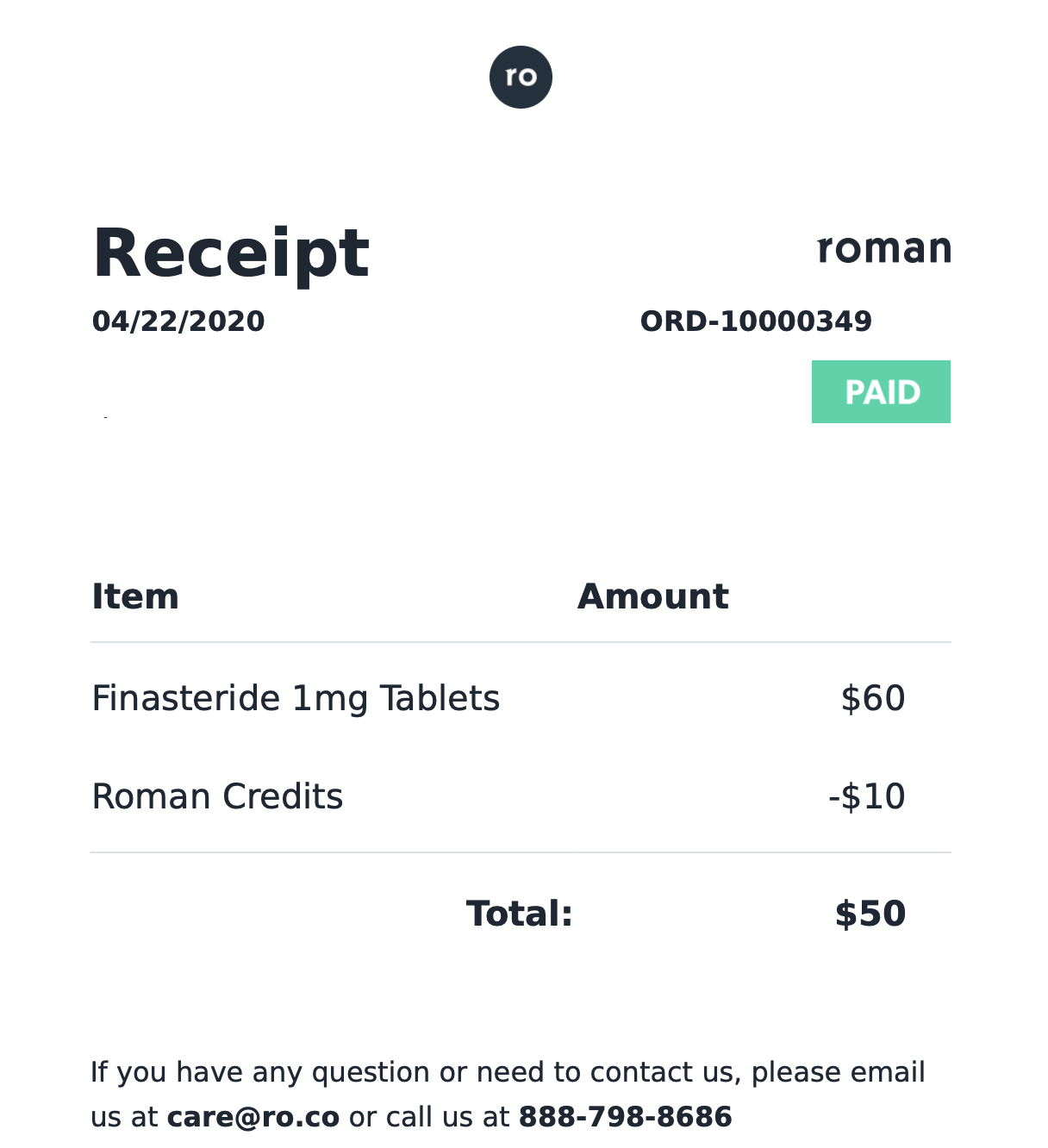The width and height of the screenshot is (1048, 1148).
Task: Click the Total: label
Action: [x=520, y=914]
